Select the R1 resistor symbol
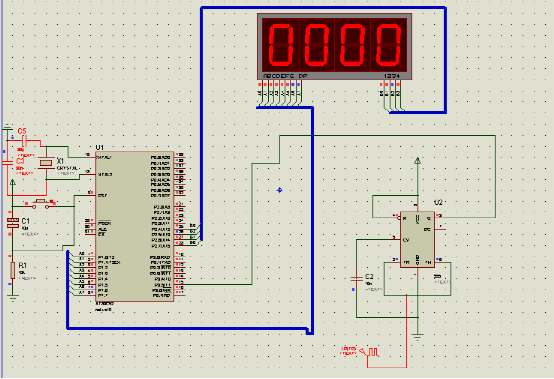Screen dimensions: 554x379 point(12,270)
